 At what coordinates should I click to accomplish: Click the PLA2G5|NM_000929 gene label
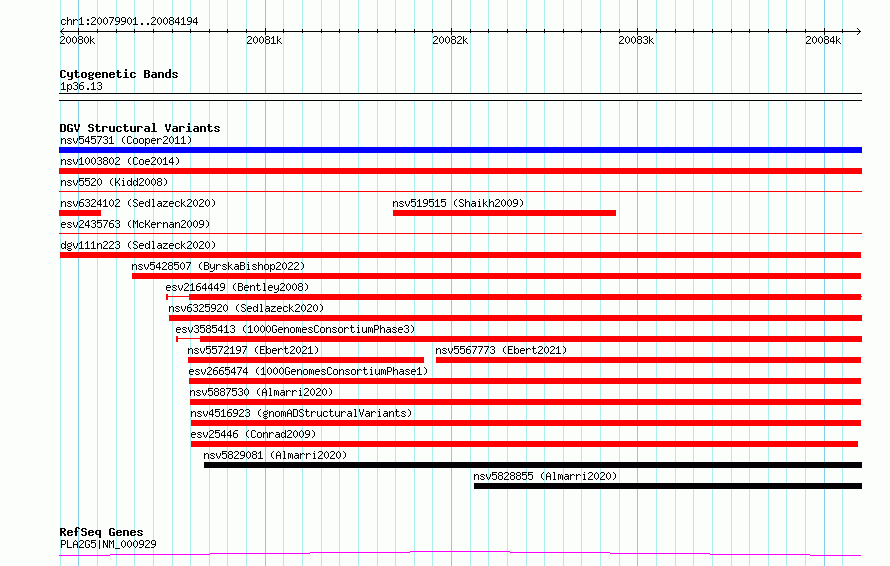108,544
